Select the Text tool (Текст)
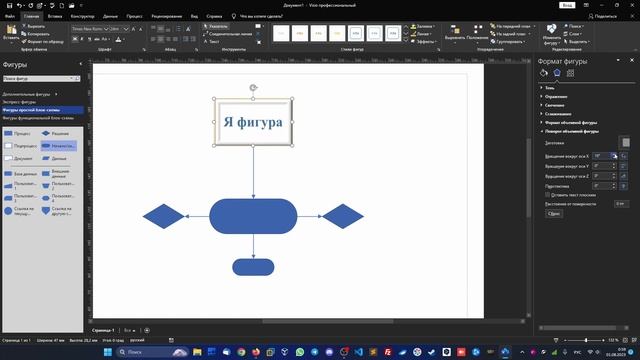The width and height of the screenshot is (640, 360). 211,42
